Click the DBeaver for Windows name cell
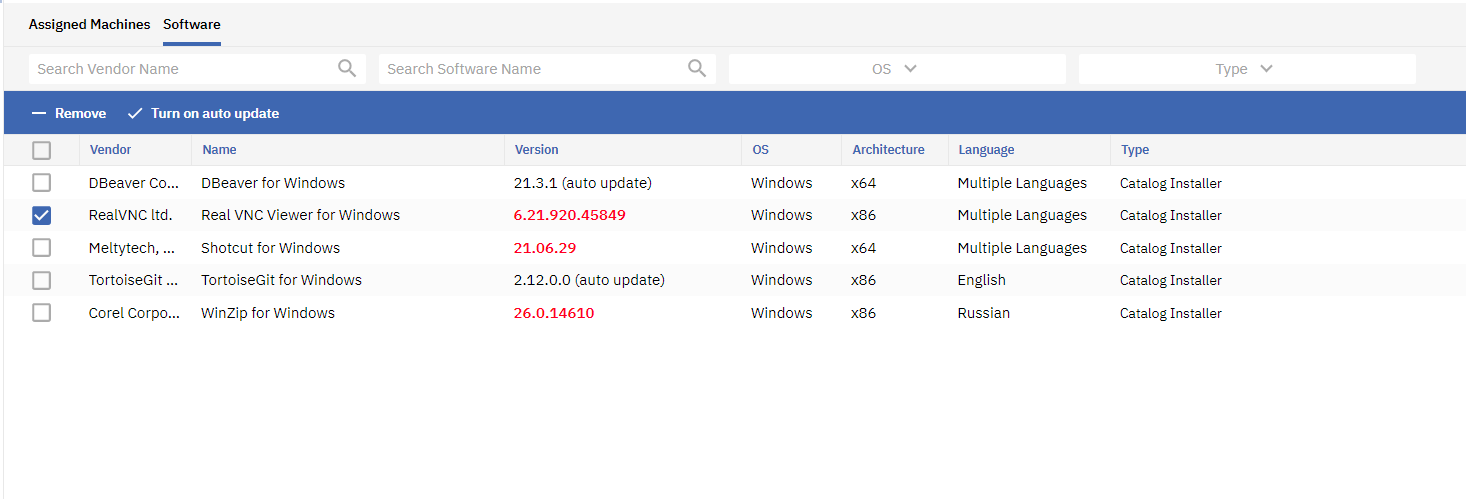 coord(273,183)
